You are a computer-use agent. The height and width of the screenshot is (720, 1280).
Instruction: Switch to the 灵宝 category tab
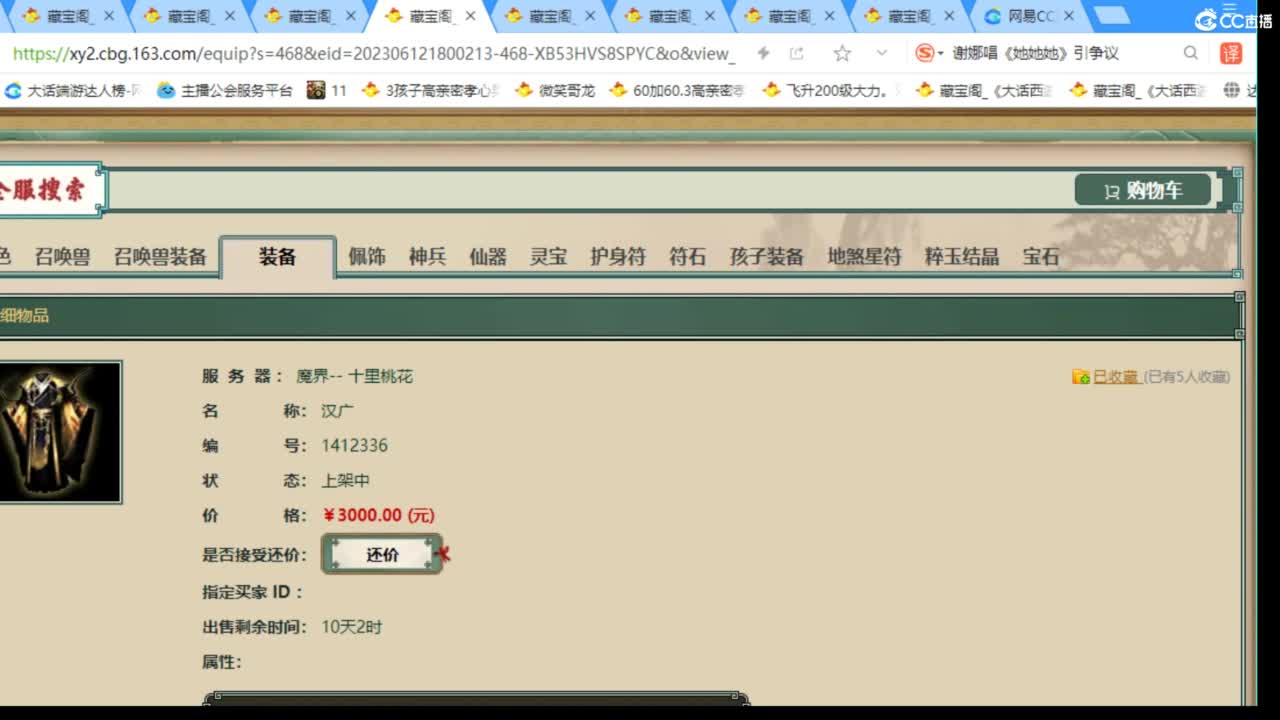pos(548,257)
